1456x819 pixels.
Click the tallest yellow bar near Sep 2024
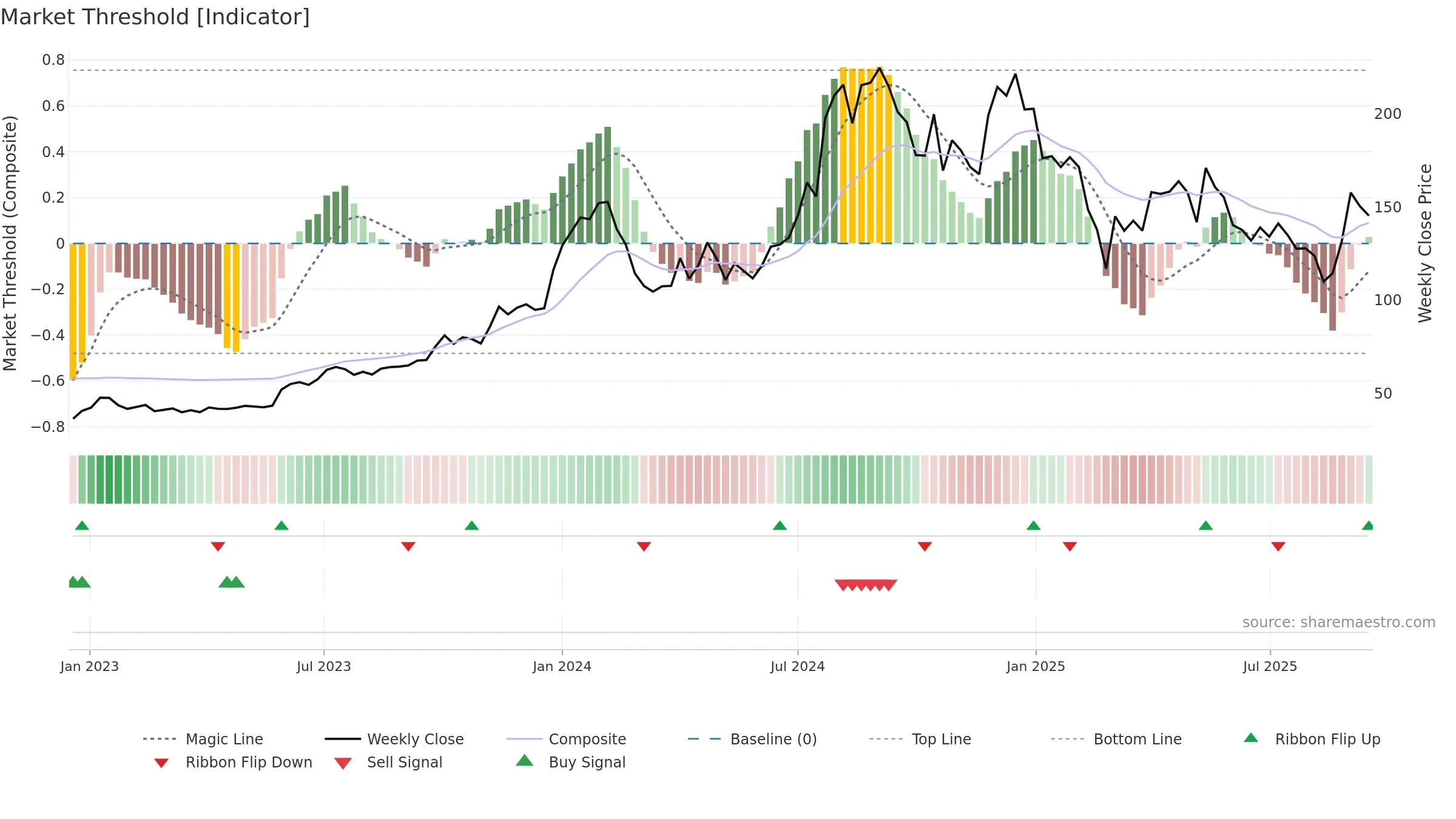click(879, 155)
